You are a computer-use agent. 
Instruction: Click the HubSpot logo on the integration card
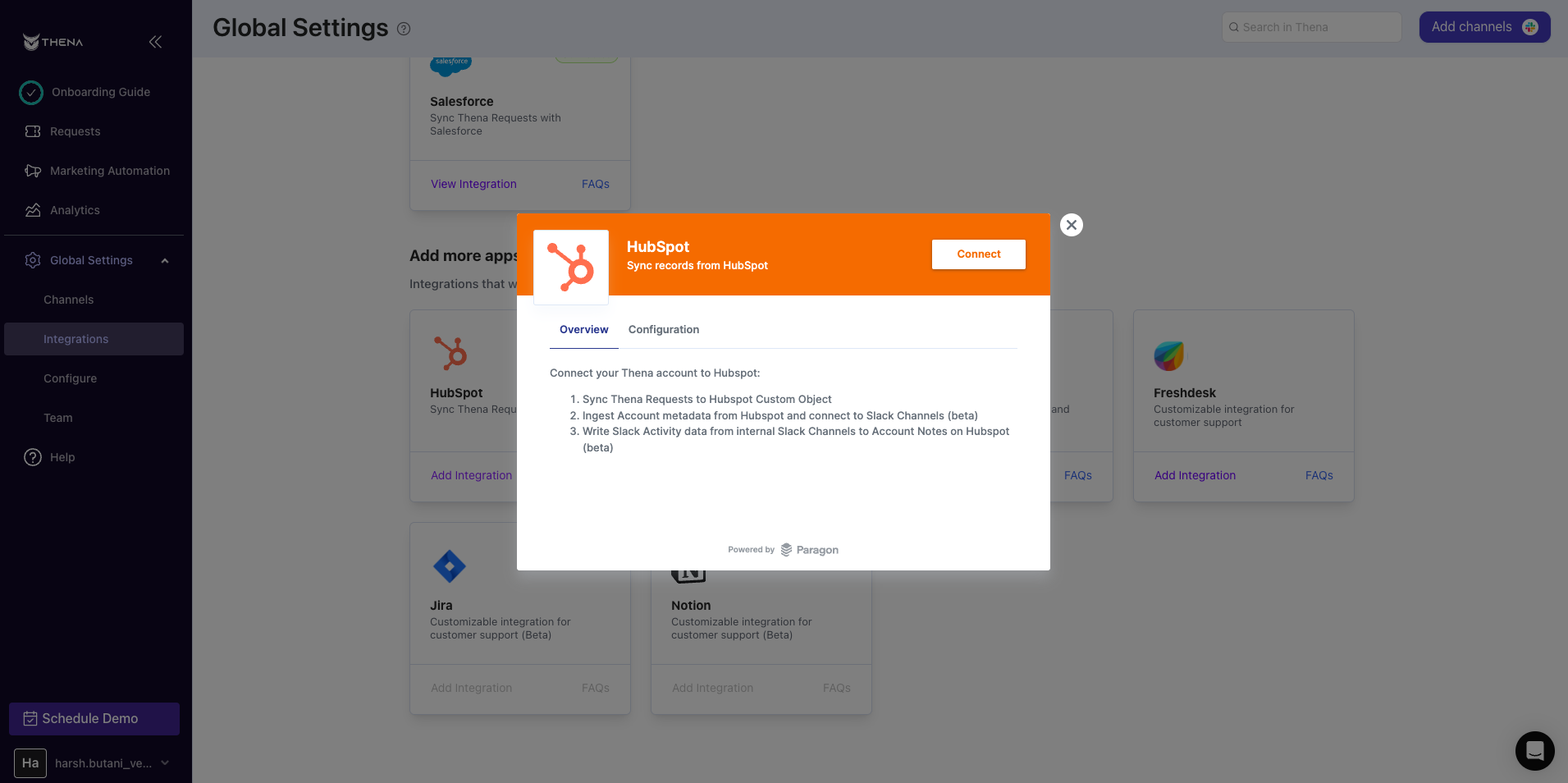click(x=450, y=353)
